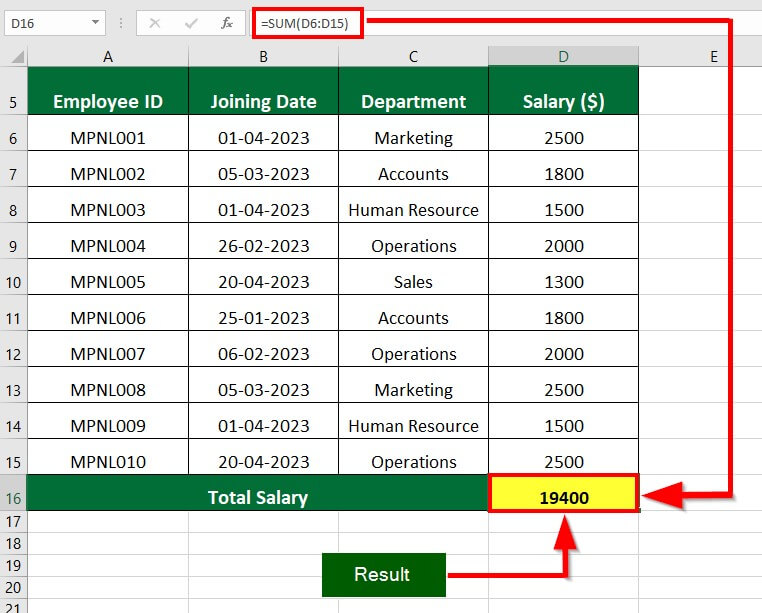Select row 18 header
This screenshot has height=613, width=762.
(13, 543)
